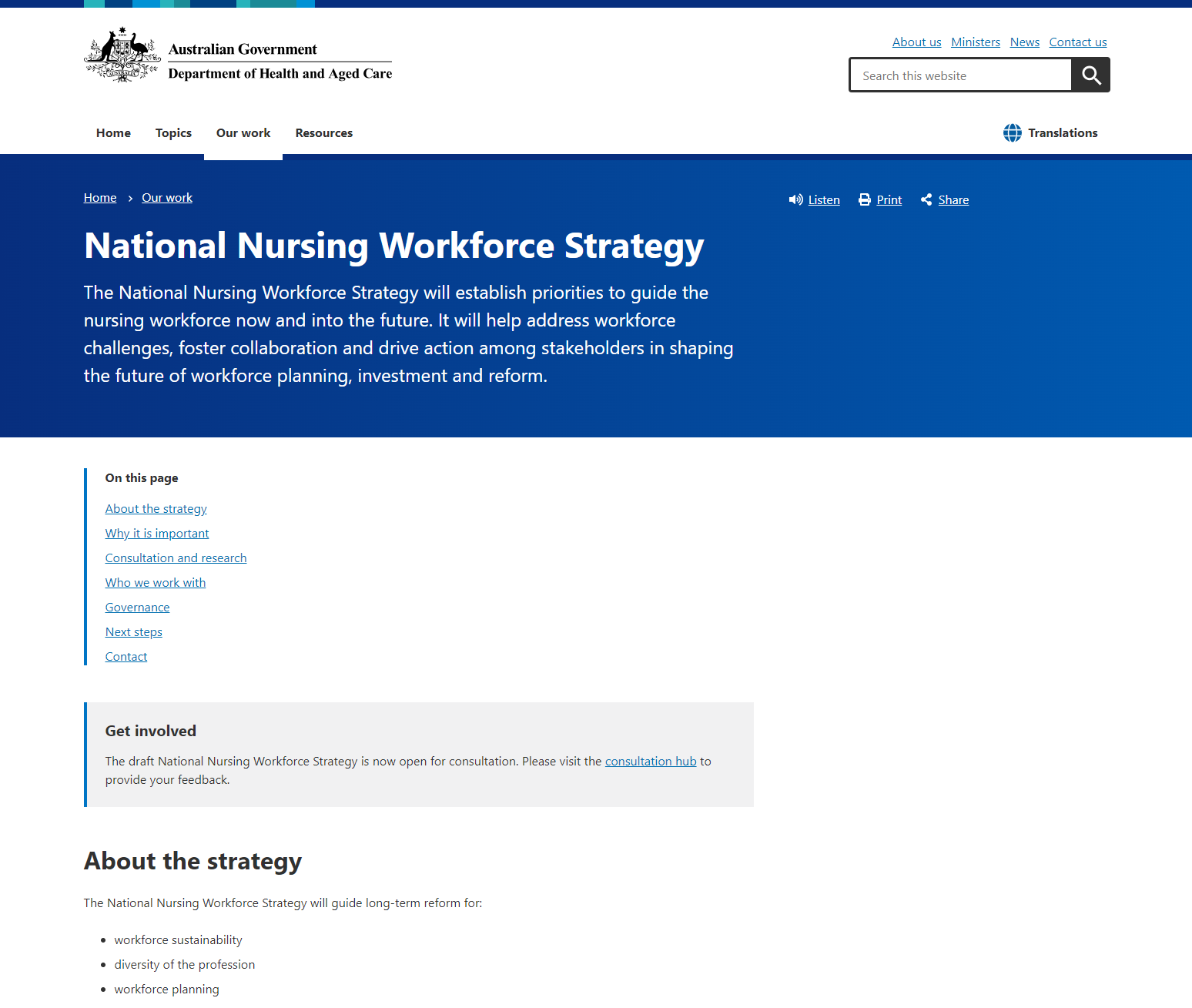Visit the Ministers page link

click(975, 42)
